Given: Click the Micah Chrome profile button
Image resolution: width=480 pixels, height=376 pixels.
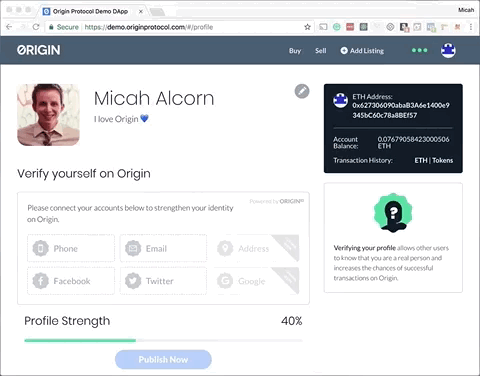Looking at the screenshot, I should click(x=466, y=10).
